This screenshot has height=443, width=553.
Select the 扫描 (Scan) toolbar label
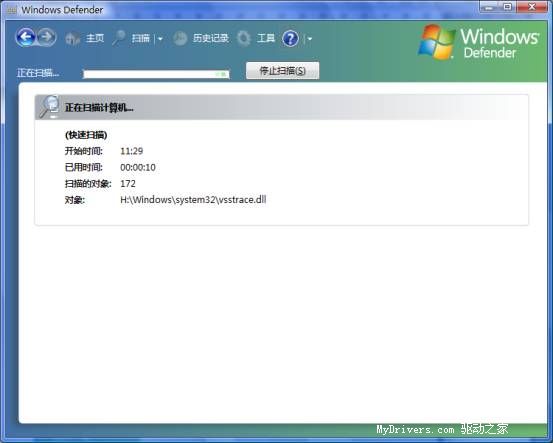coord(140,38)
